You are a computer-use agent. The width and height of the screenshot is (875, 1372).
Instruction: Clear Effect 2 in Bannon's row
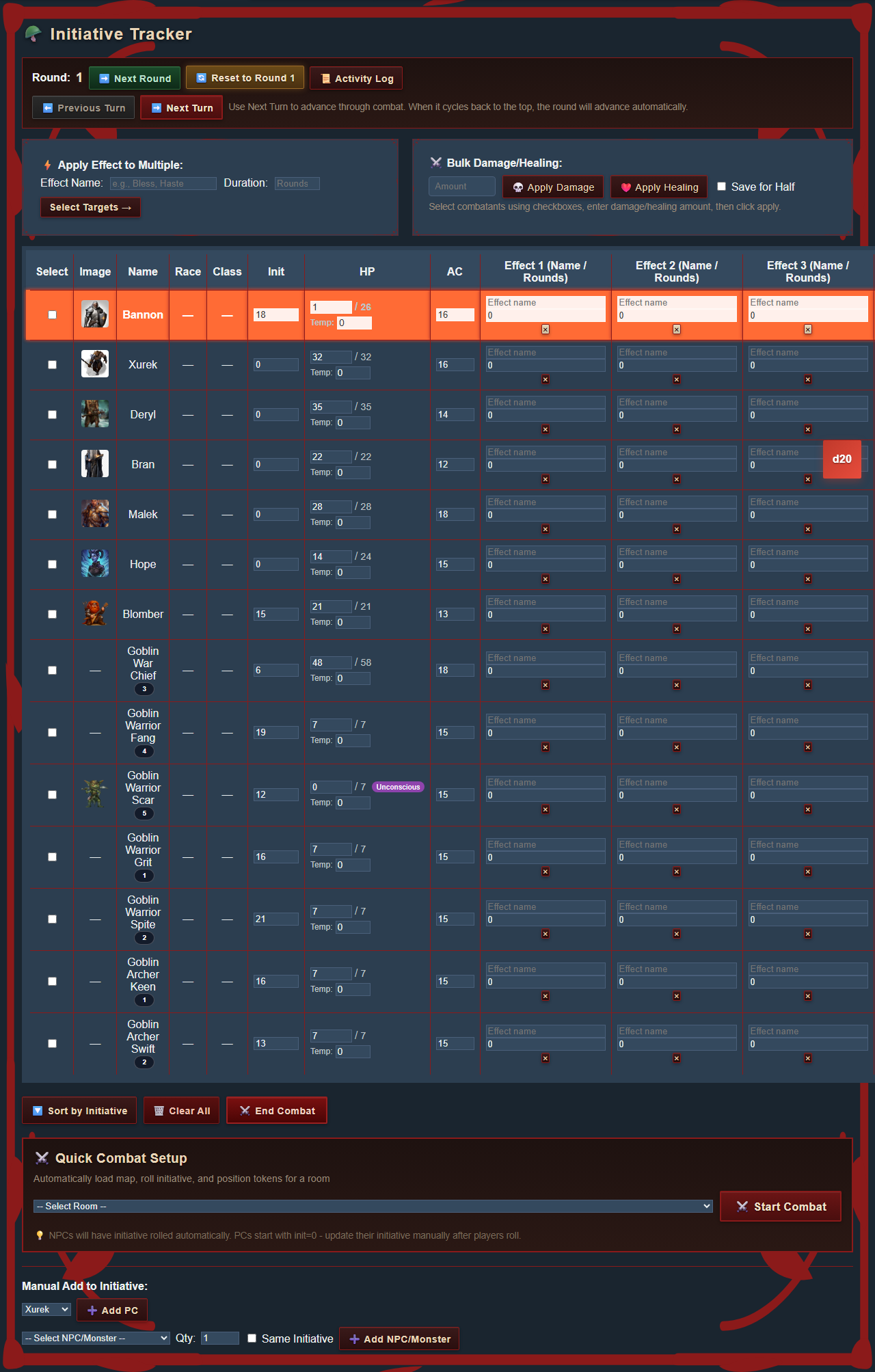point(677,329)
